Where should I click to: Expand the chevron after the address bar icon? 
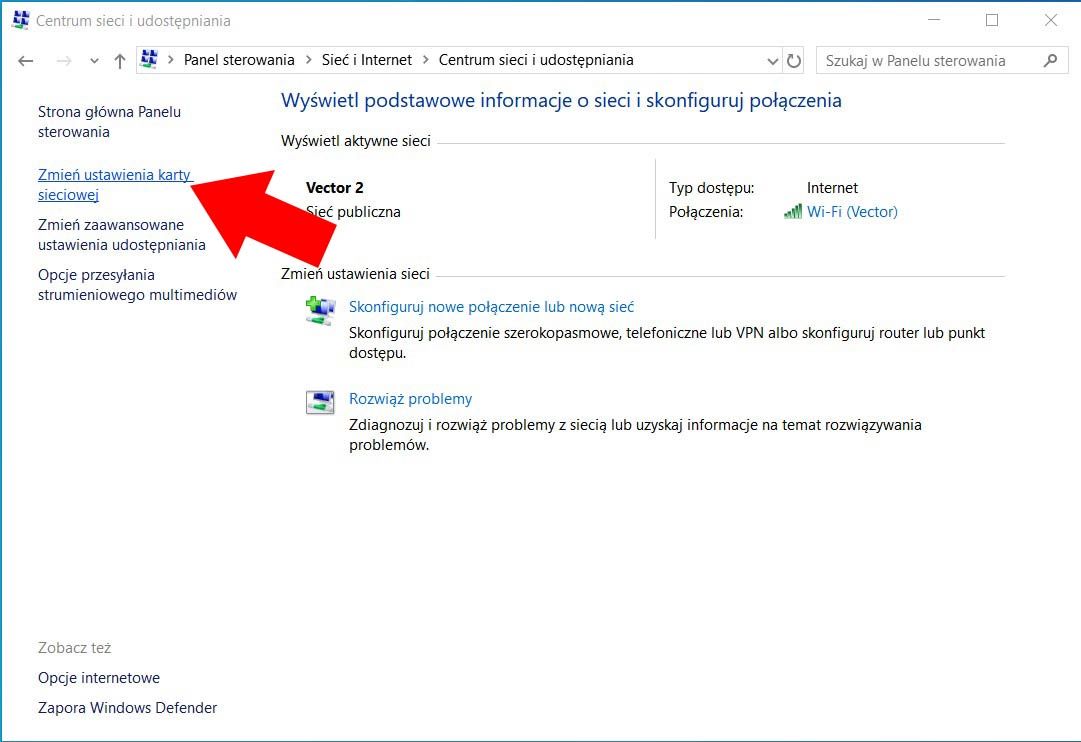pyautogui.click(x=170, y=60)
